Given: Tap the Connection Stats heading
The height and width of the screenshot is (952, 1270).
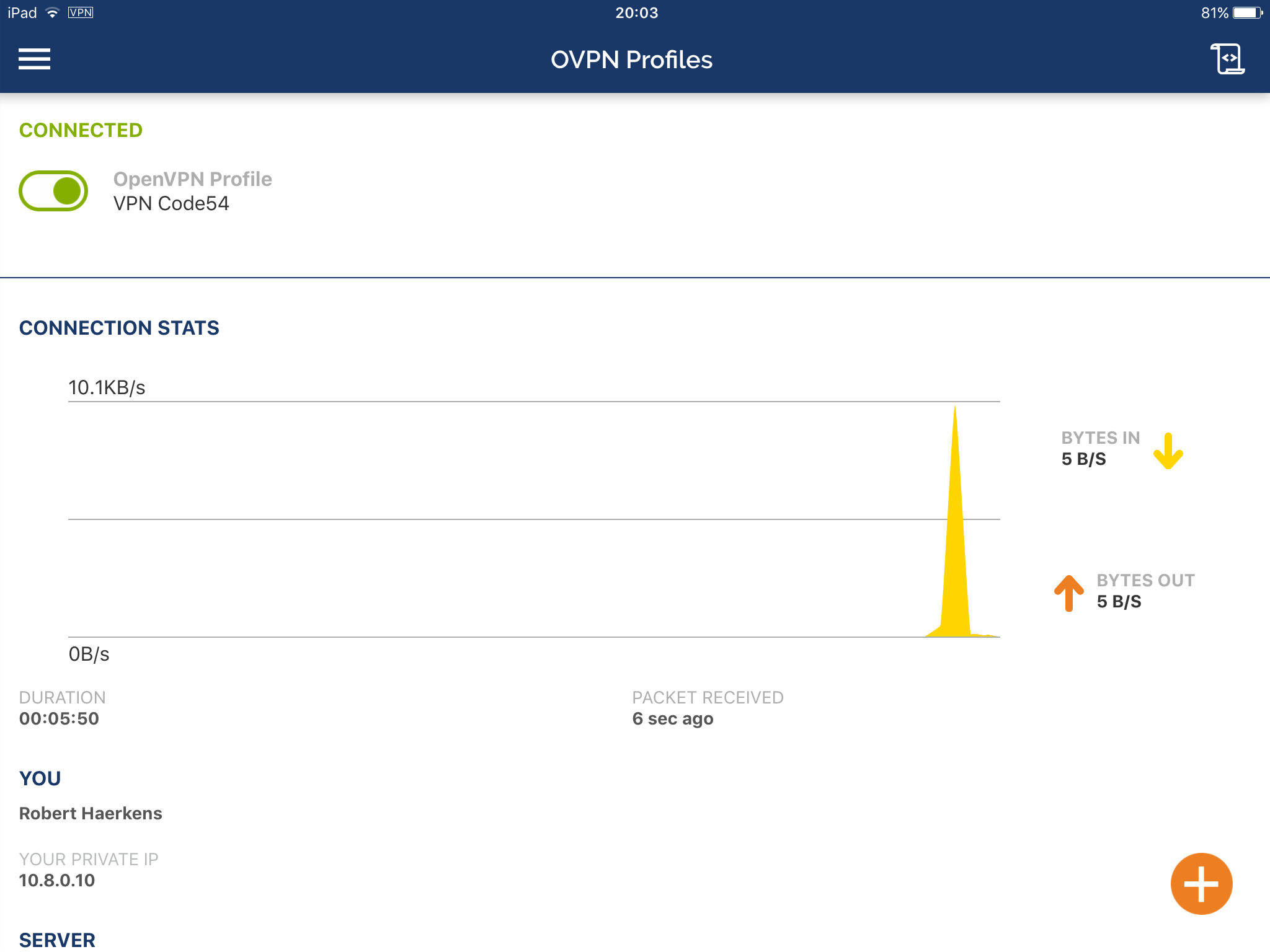Looking at the screenshot, I should pos(119,328).
